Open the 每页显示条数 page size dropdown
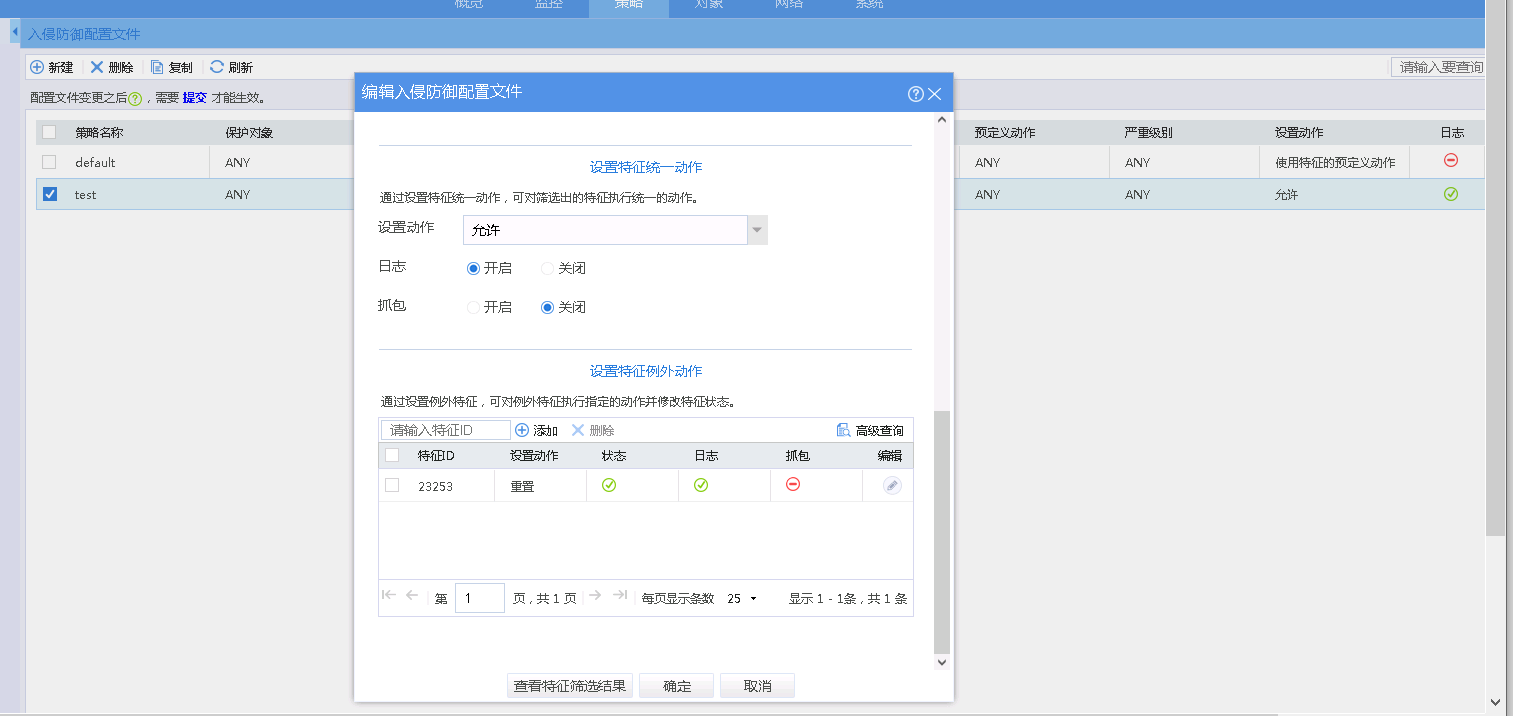This screenshot has height=716, width=1513. point(742,598)
